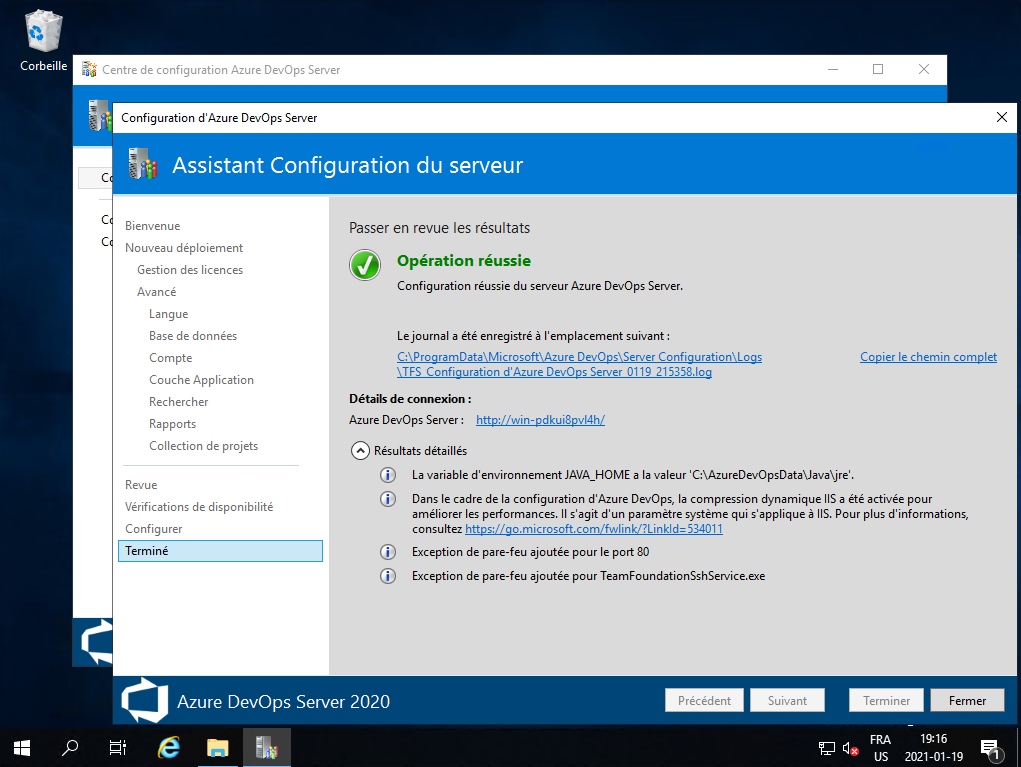Click the muted volume tray icon
Screen dimensions: 1021x767
point(851,748)
